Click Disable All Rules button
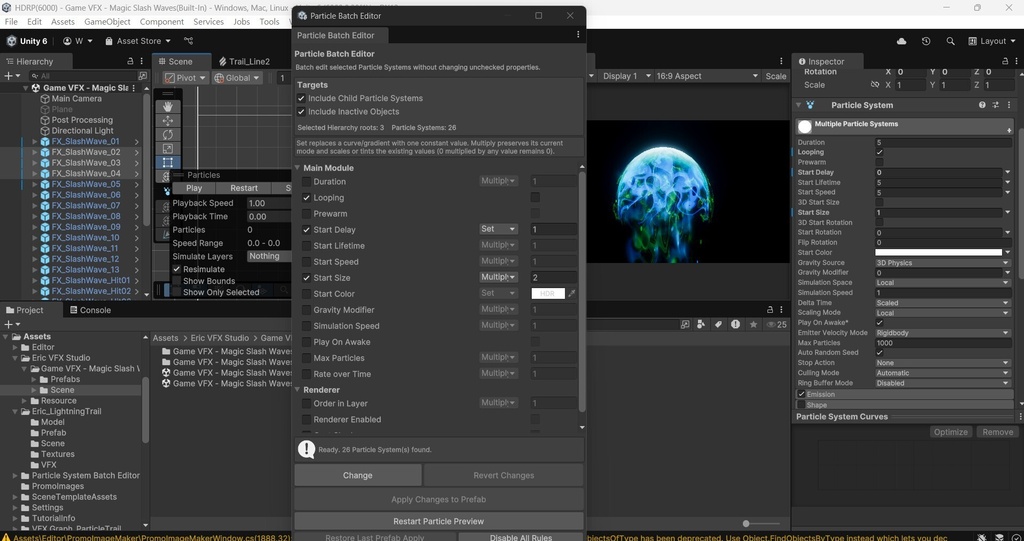This screenshot has height=541, width=1024. click(521, 538)
